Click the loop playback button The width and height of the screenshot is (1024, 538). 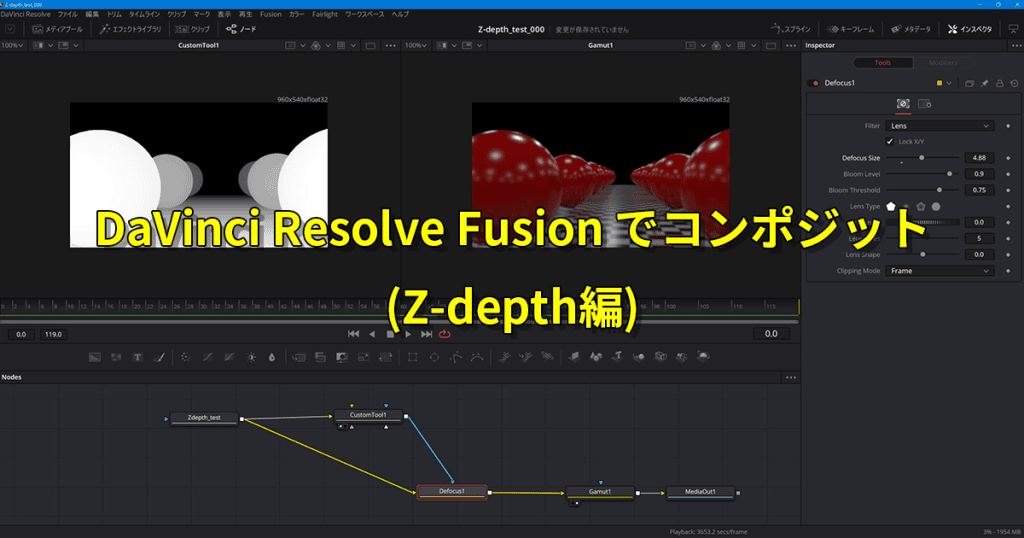point(444,334)
